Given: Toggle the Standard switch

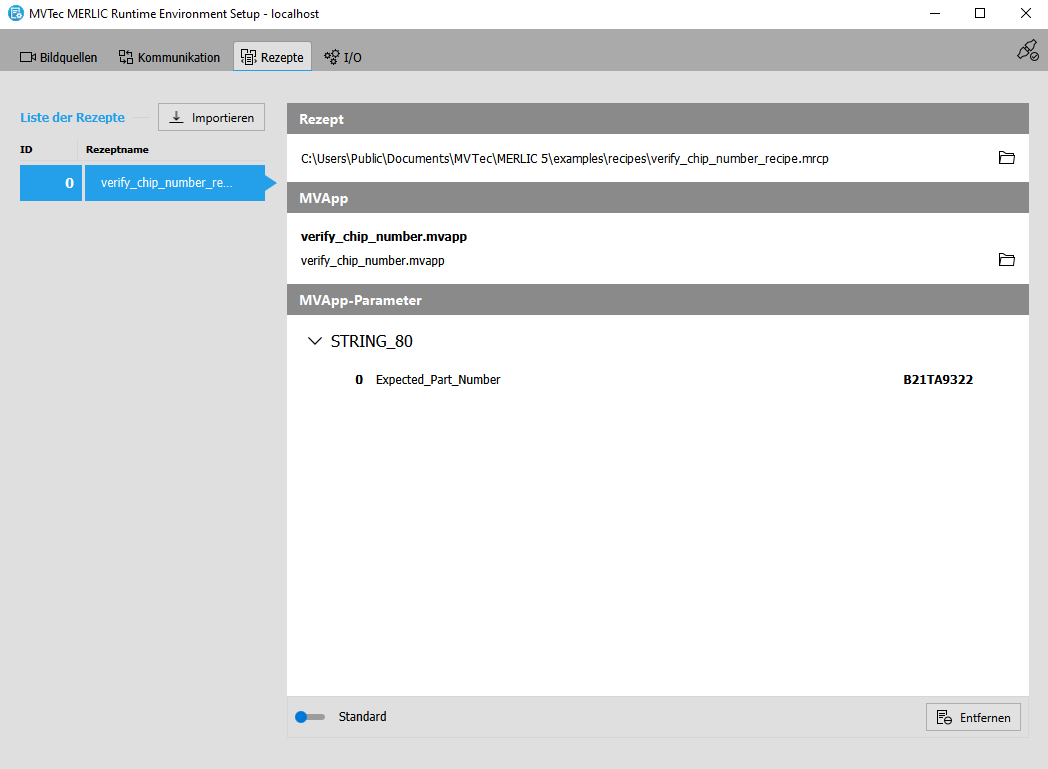Looking at the screenshot, I should point(310,717).
